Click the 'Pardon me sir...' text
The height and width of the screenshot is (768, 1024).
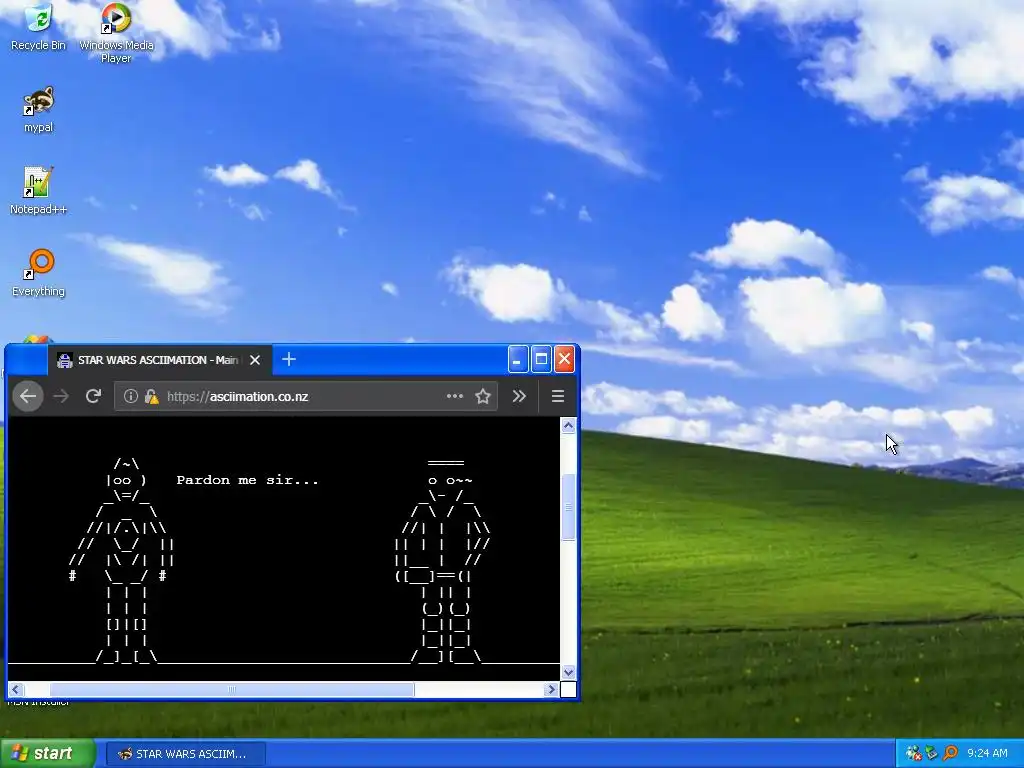[248, 480]
